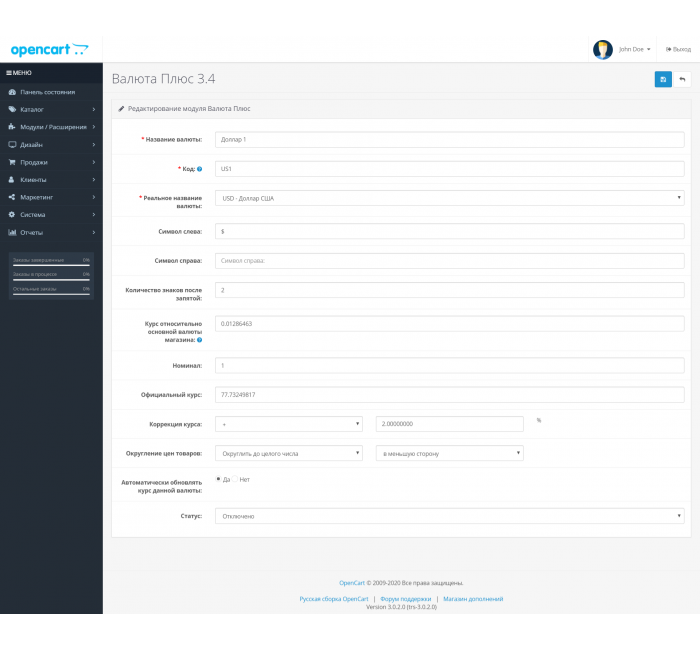Click the monitor icon beside Дизайн

click(x=12, y=145)
